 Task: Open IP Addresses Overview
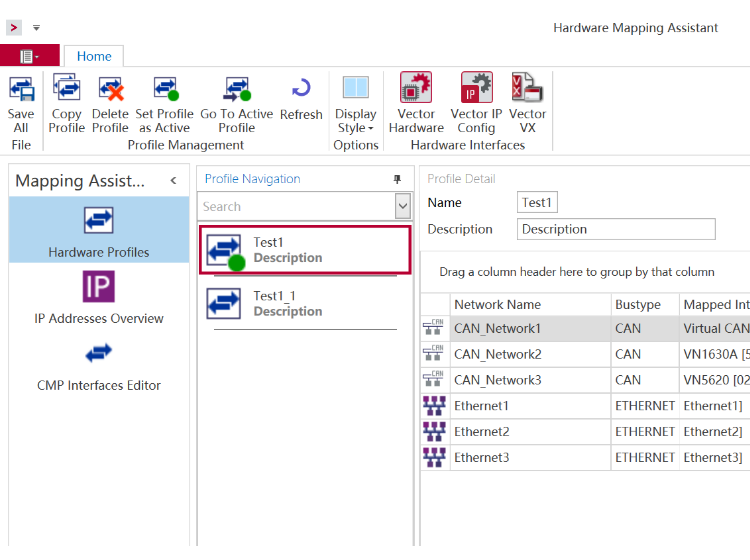pyautogui.click(x=99, y=298)
